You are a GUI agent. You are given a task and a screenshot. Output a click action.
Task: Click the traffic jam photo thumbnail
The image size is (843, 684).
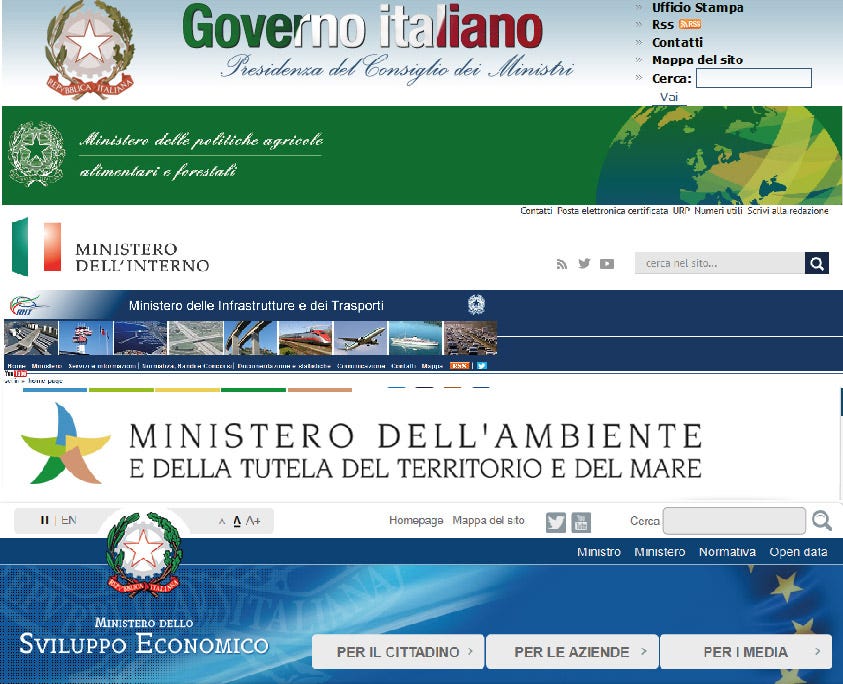470,338
